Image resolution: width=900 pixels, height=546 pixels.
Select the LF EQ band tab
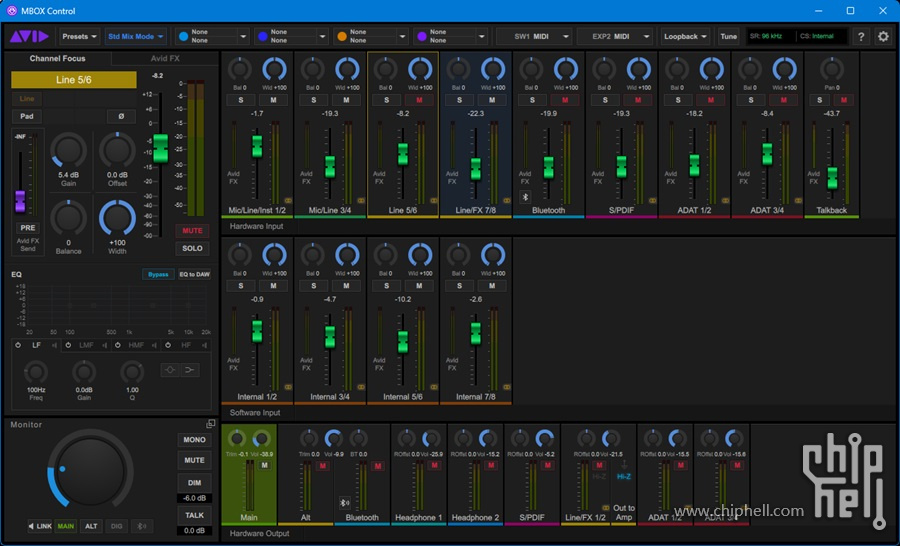[36, 345]
